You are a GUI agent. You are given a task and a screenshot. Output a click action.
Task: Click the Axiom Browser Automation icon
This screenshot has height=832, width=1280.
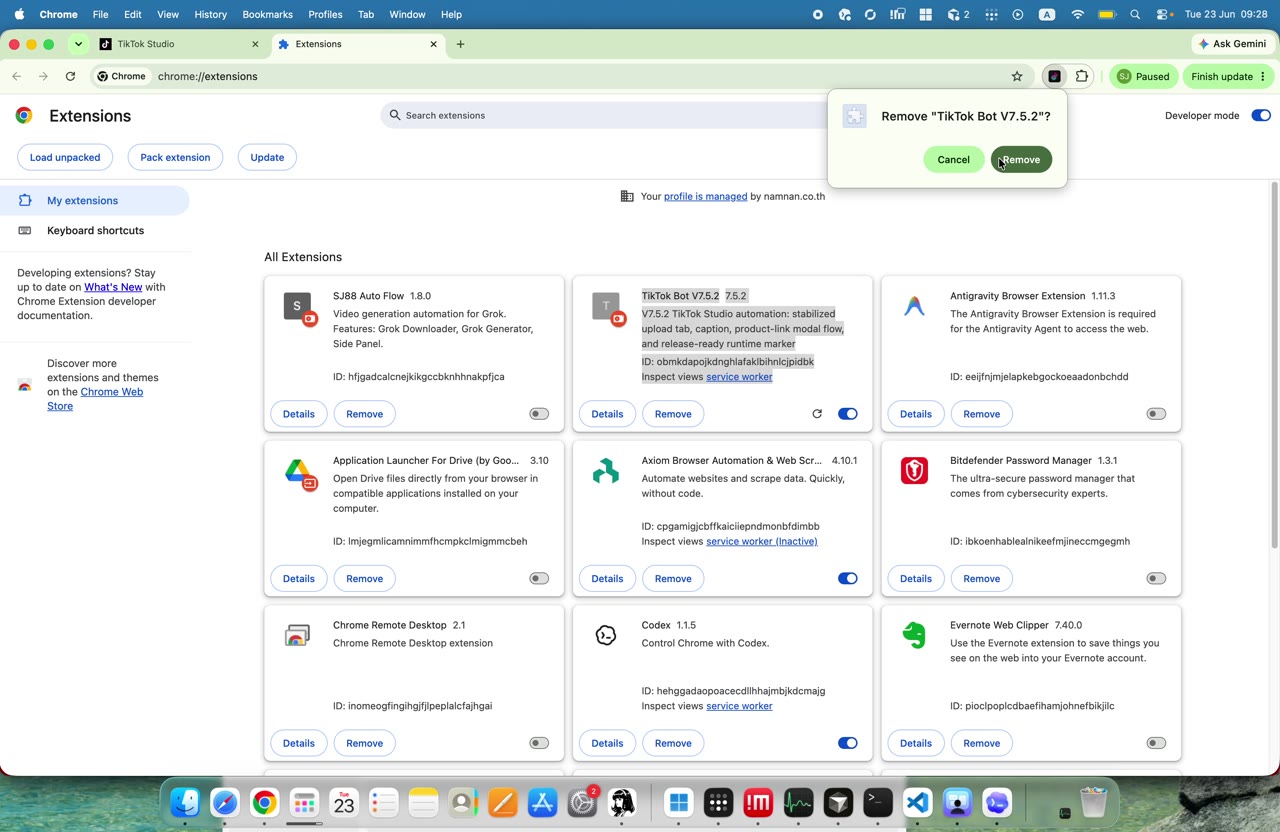(606, 471)
